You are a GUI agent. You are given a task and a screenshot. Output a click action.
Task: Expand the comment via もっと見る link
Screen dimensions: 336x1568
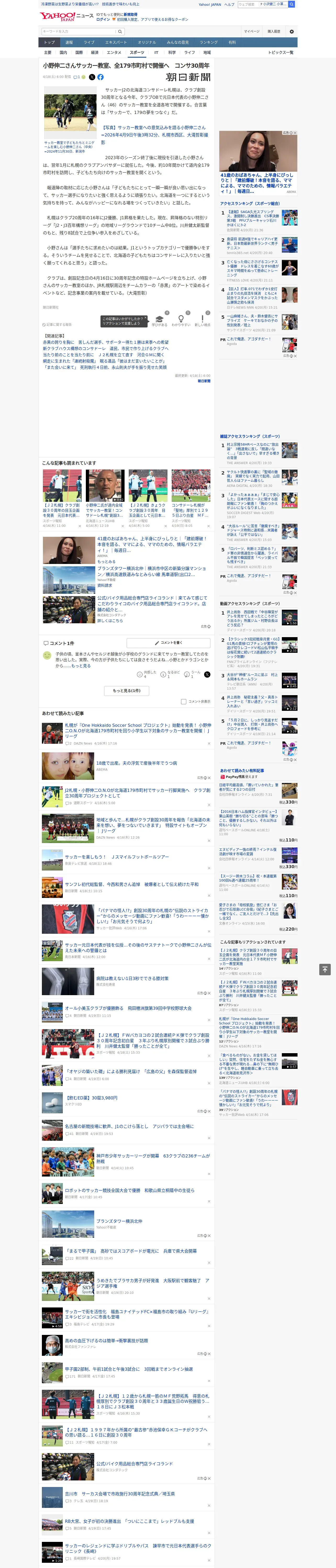click(x=82, y=666)
